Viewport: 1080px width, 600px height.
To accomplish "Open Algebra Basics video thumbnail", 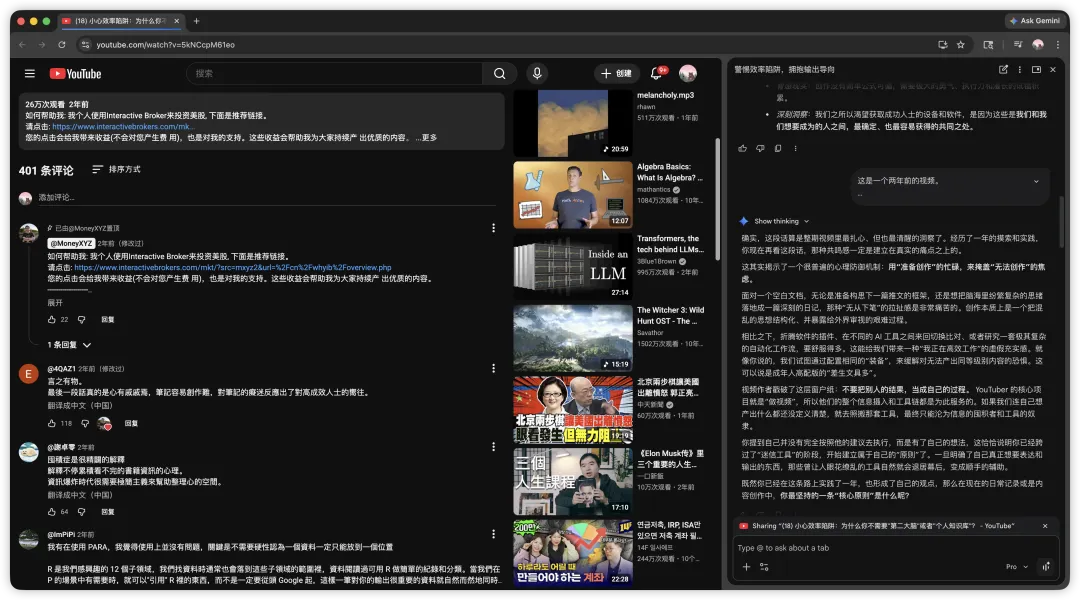I will (x=573, y=195).
